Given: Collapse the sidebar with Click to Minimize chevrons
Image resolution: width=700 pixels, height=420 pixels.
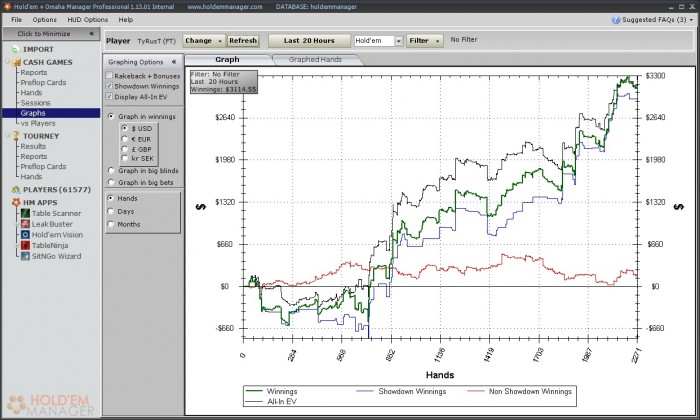Looking at the screenshot, I should pyautogui.click(x=92, y=33).
